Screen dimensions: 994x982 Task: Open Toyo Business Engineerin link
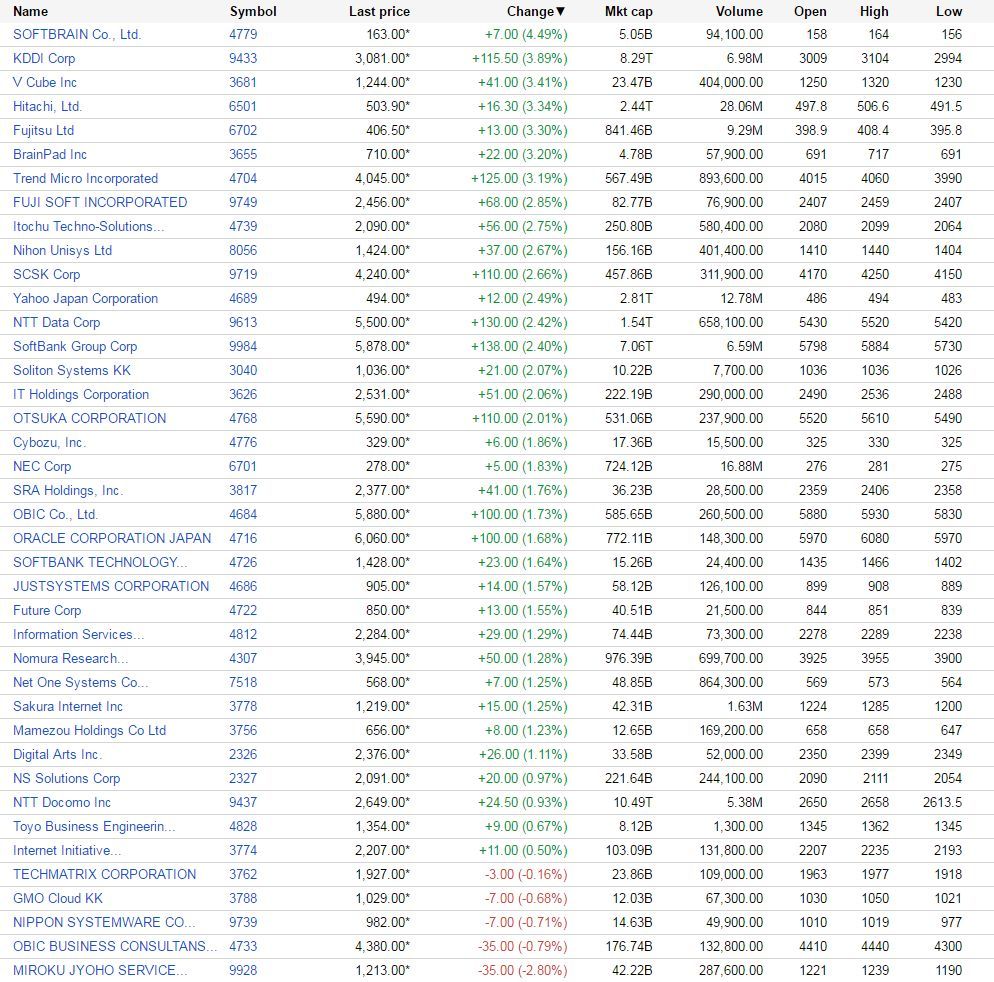[x=94, y=827]
